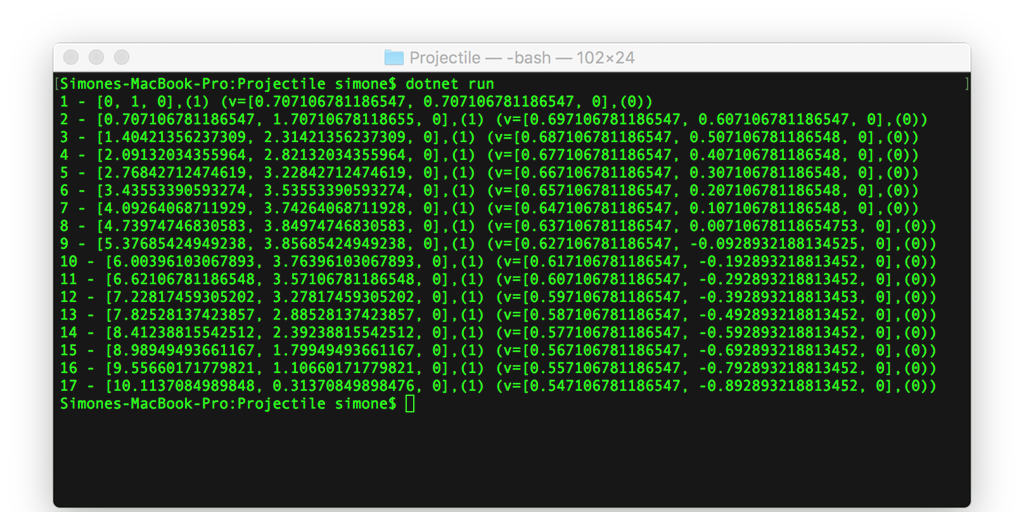Click the block cursor at the final prompt
The image size is (1024, 512).
click(x=410, y=403)
